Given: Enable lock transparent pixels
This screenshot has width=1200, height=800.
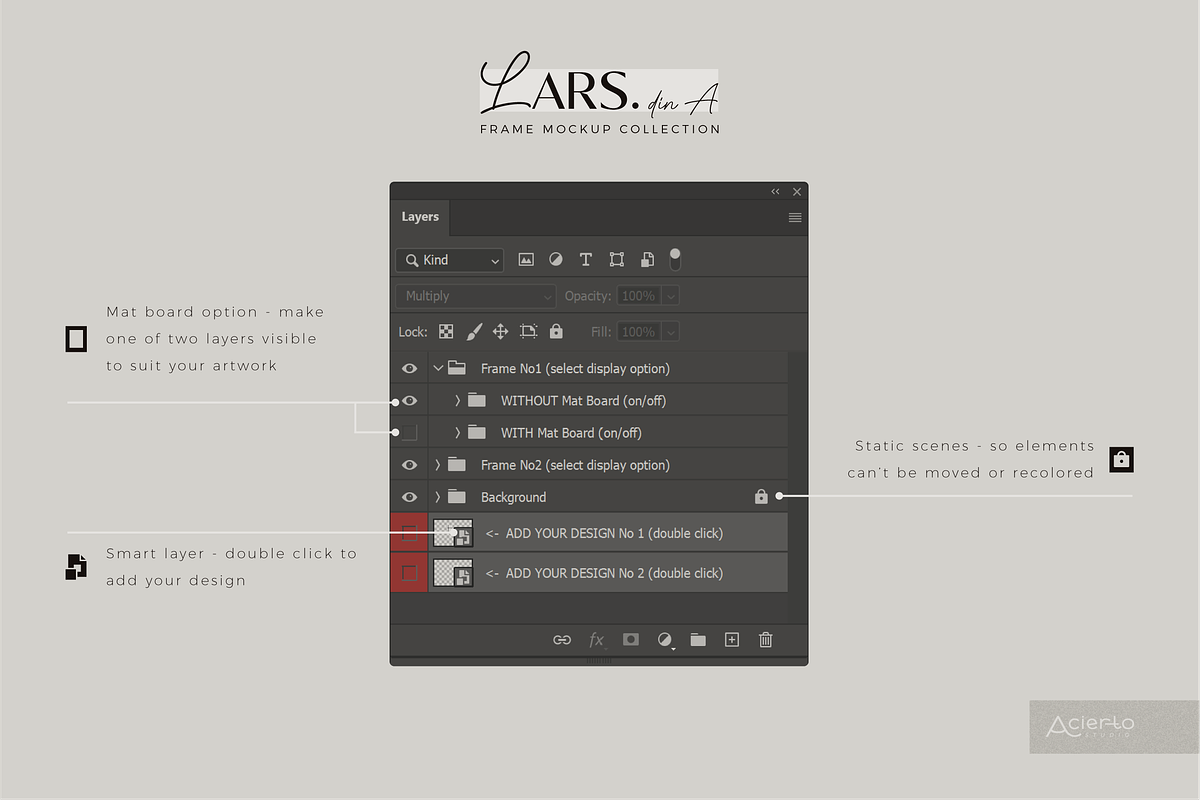Looking at the screenshot, I should [x=445, y=331].
